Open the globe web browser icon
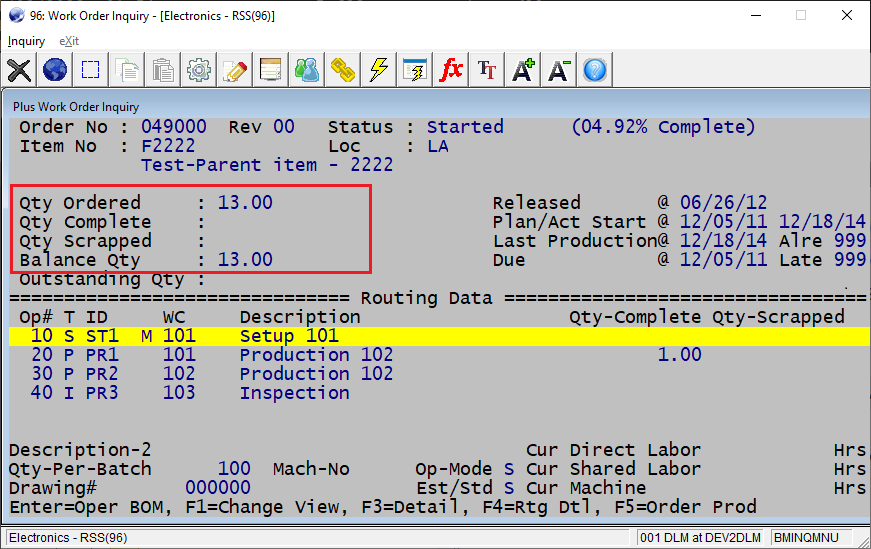The width and height of the screenshot is (871, 549). pos(54,70)
